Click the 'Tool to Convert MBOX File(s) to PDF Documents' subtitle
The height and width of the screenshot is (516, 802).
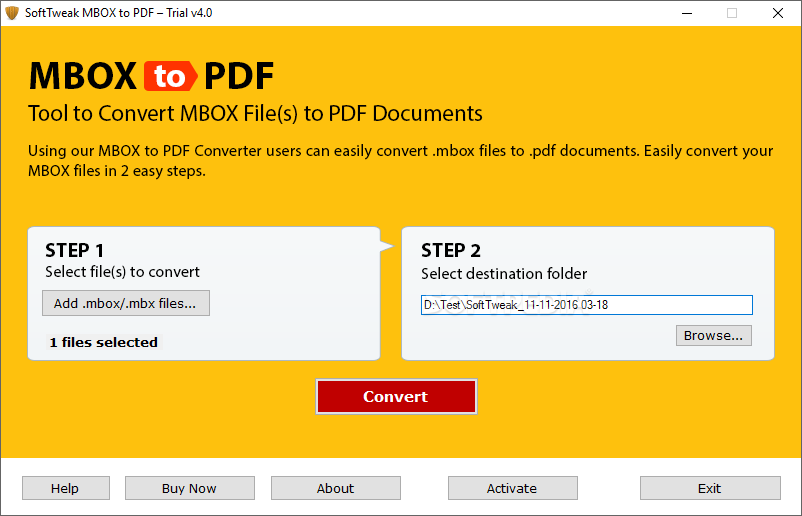coord(255,114)
